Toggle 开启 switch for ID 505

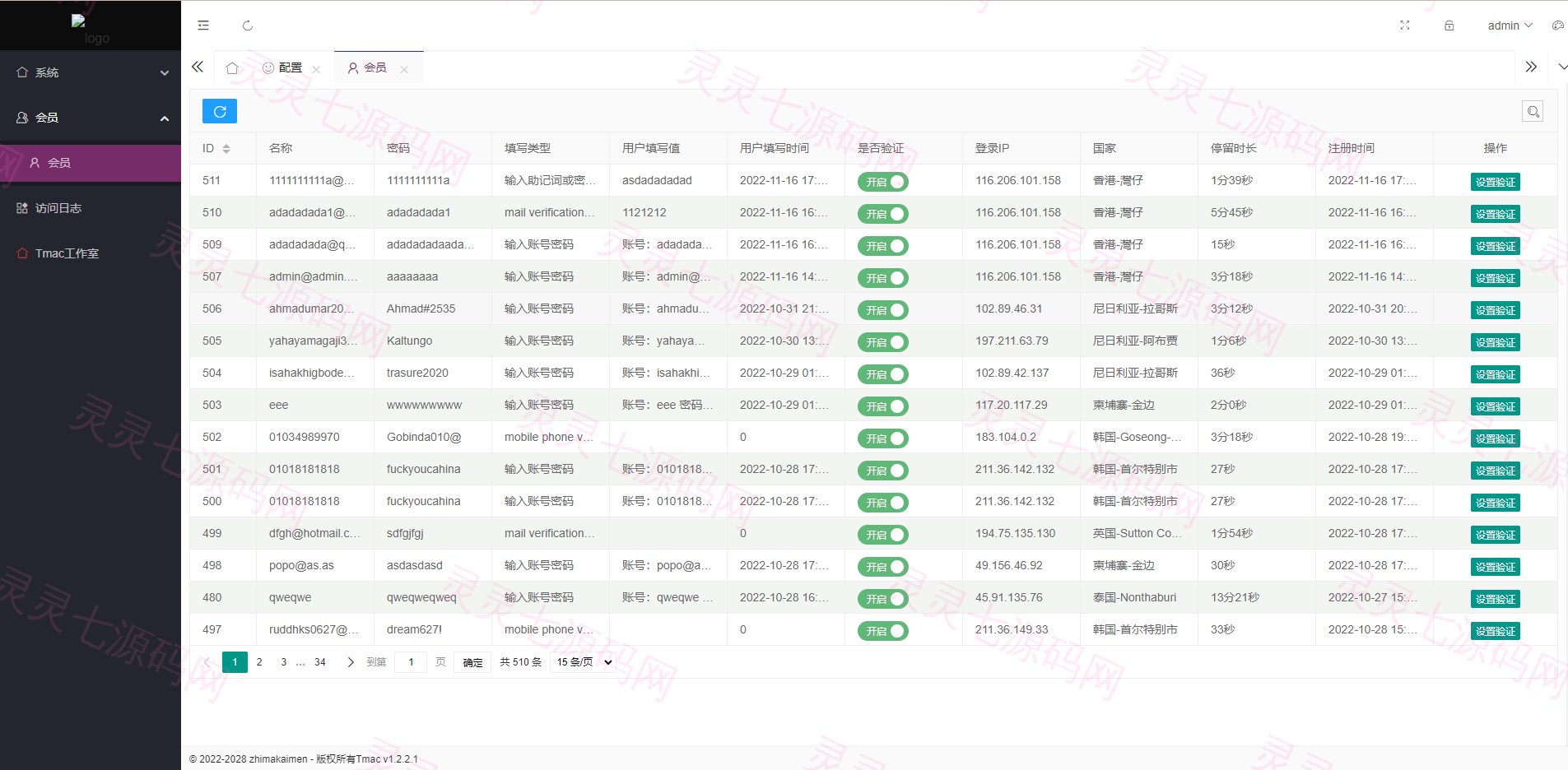coord(882,342)
